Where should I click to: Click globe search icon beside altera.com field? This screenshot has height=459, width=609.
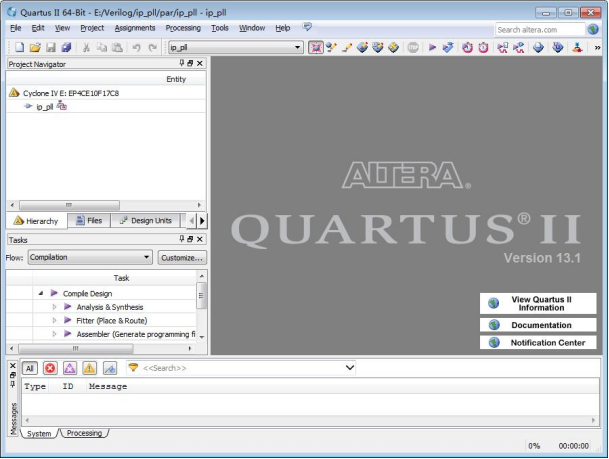[x=593, y=29]
